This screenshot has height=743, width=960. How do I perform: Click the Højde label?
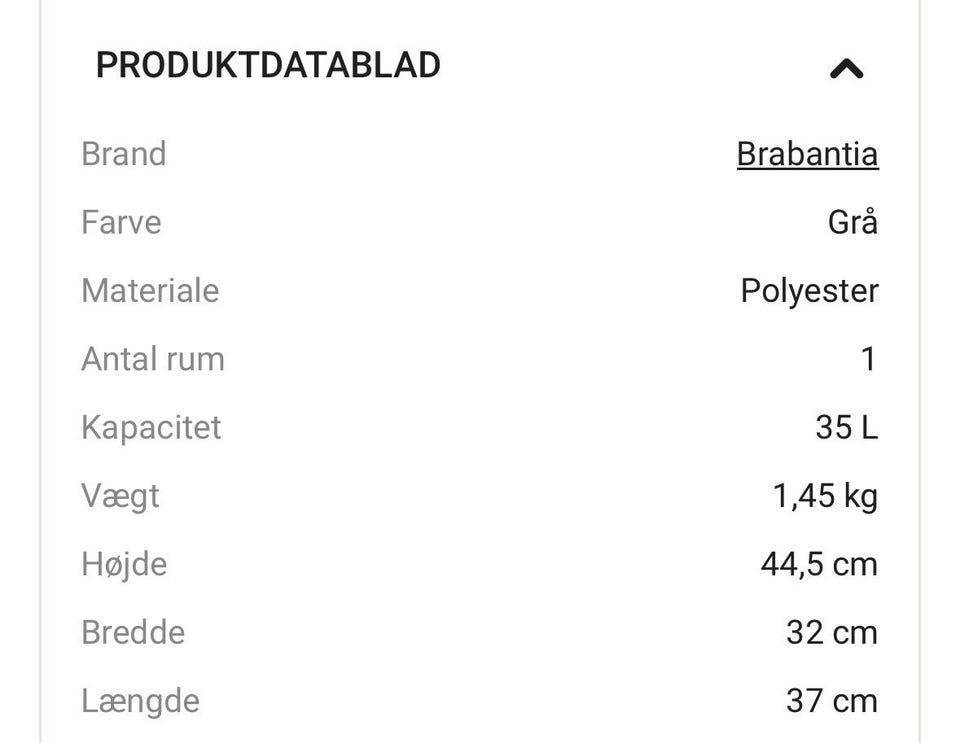[x=124, y=564]
